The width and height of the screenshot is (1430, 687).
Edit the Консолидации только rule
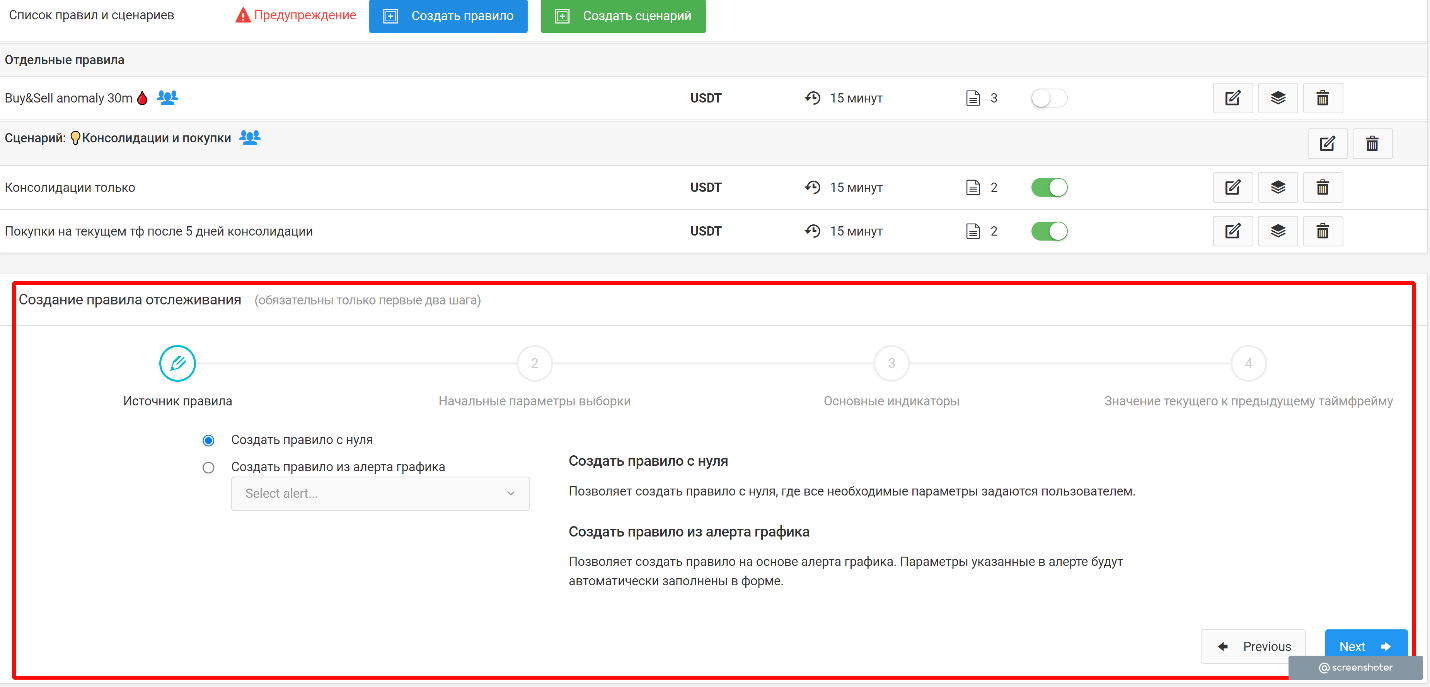[x=1232, y=187]
